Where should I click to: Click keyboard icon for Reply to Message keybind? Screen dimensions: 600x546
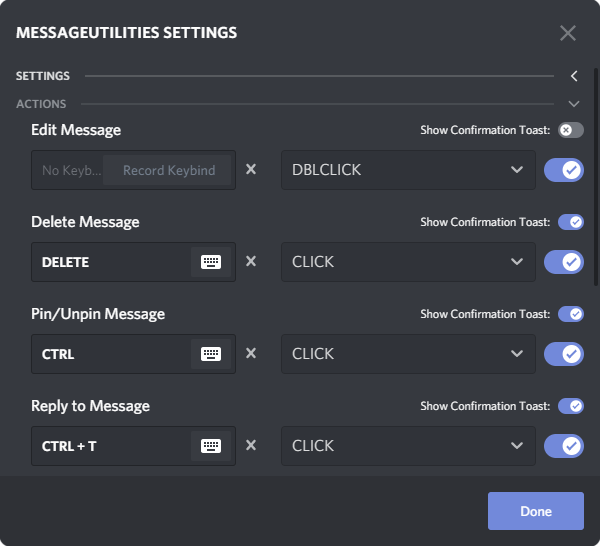click(211, 446)
